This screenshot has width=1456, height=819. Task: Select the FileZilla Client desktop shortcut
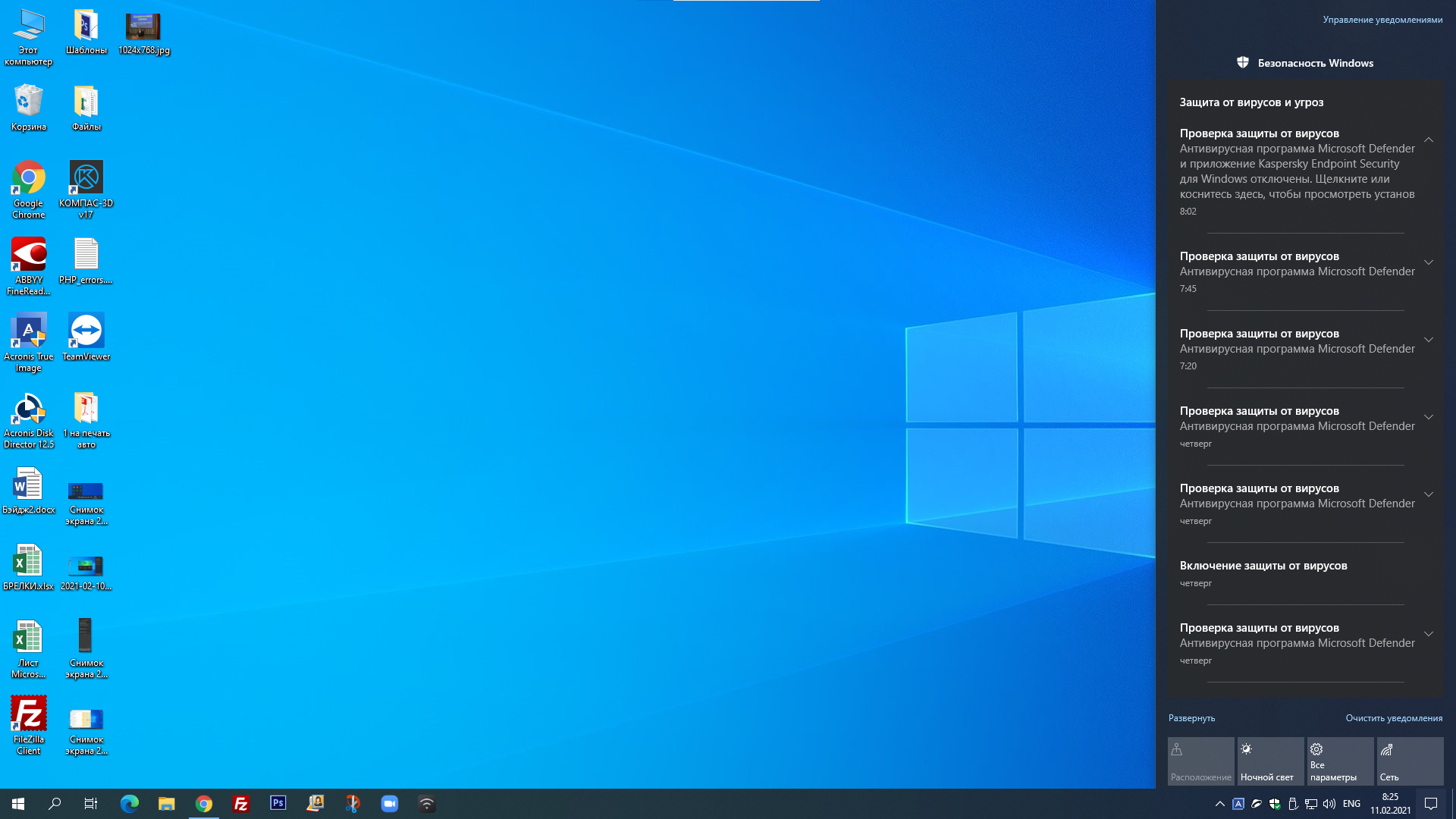pos(29,726)
